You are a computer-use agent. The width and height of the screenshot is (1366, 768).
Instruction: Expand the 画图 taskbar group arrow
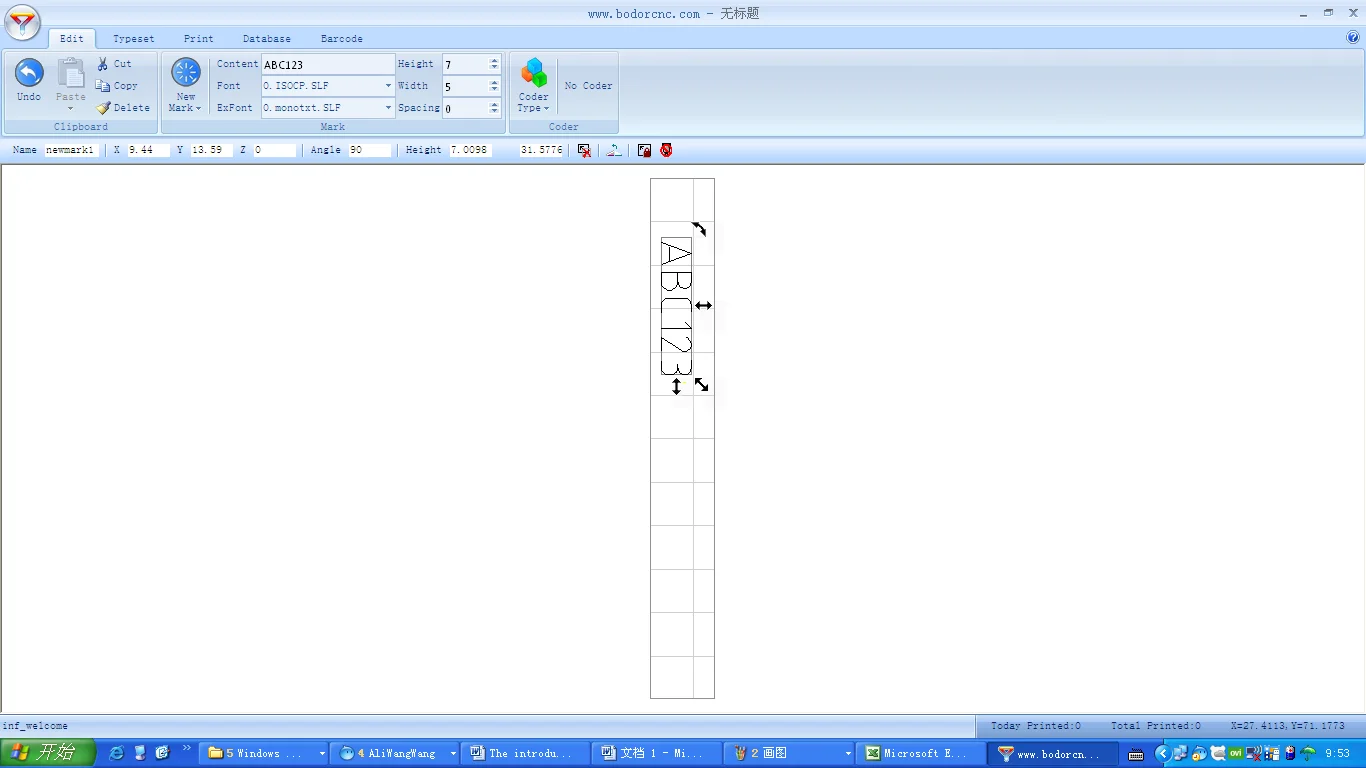(848, 754)
